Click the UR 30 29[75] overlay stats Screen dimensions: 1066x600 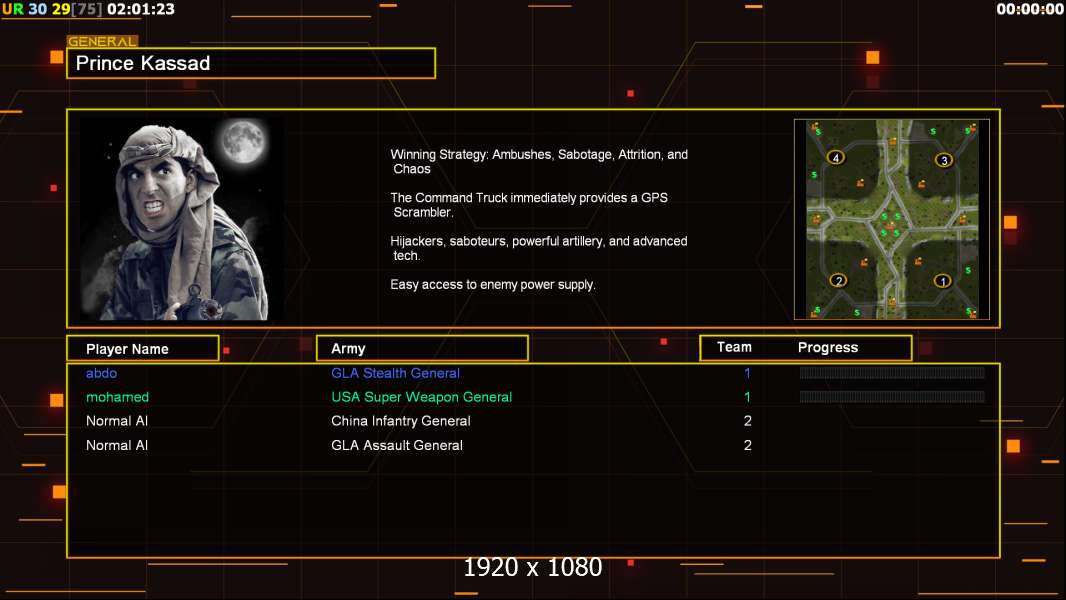tap(52, 9)
